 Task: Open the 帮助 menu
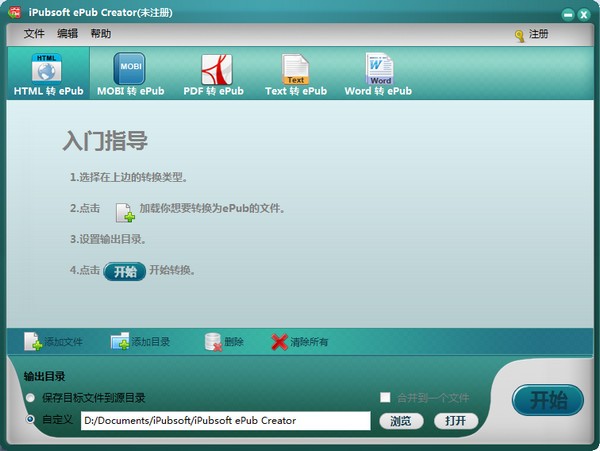(x=101, y=34)
